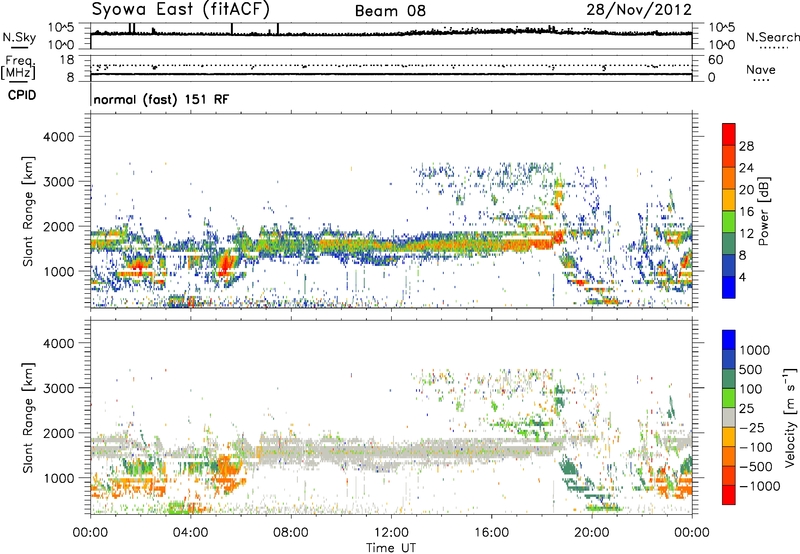
Task: Click the "CPID" row label
Action: (x=22, y=95)
